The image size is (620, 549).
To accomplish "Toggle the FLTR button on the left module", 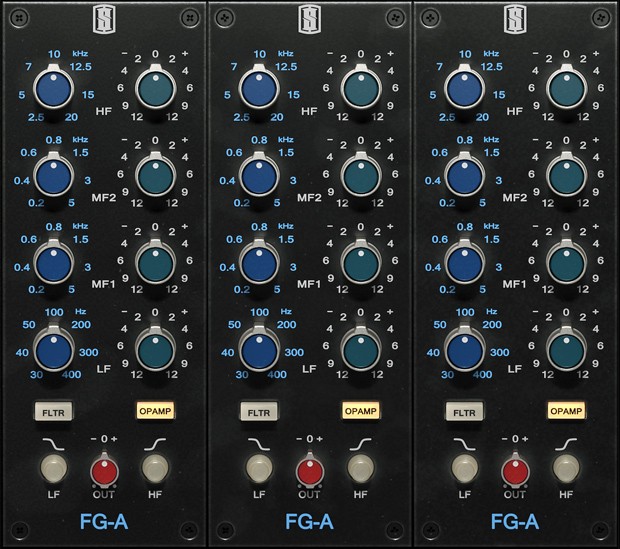I will pos(53,411).
